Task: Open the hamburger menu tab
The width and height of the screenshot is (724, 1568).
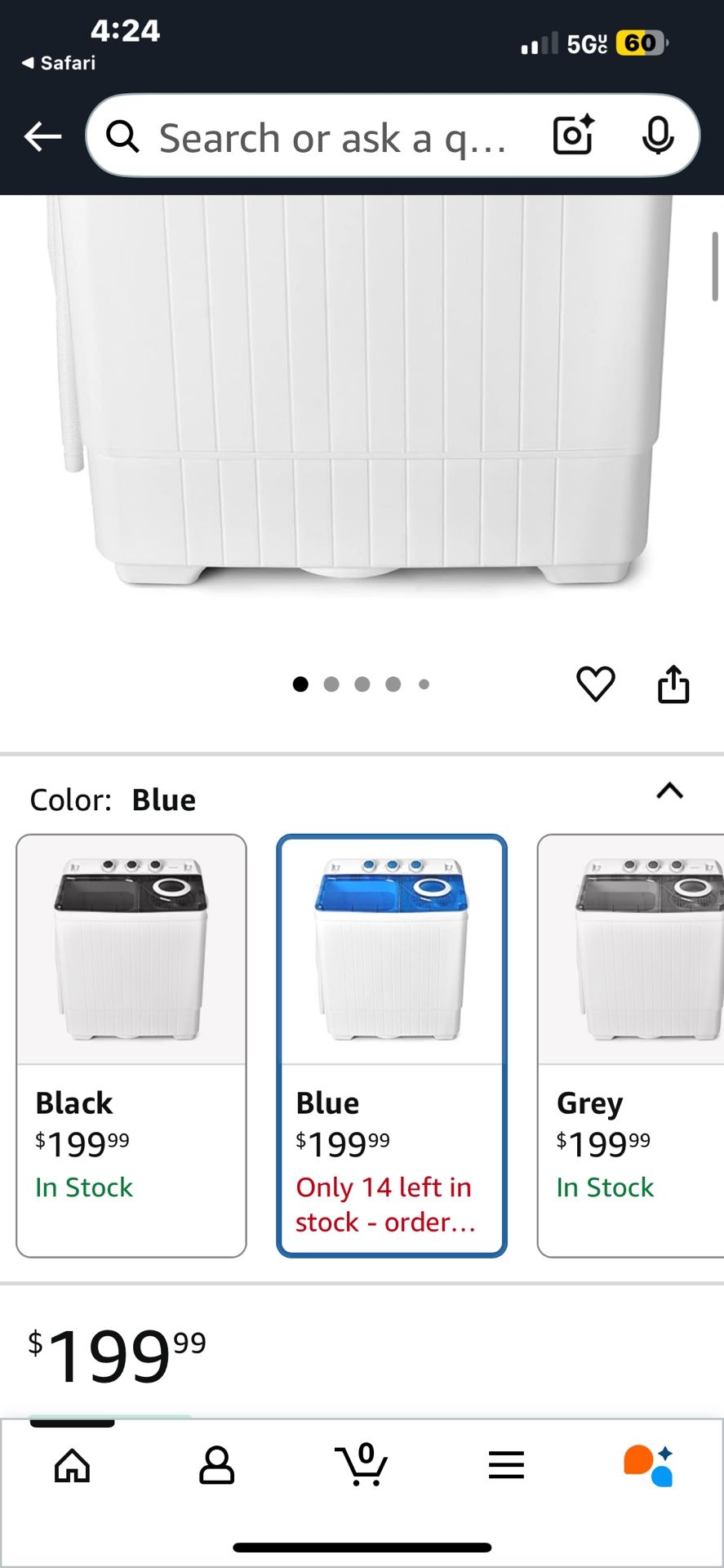Action: click(x=506, y=1465)
